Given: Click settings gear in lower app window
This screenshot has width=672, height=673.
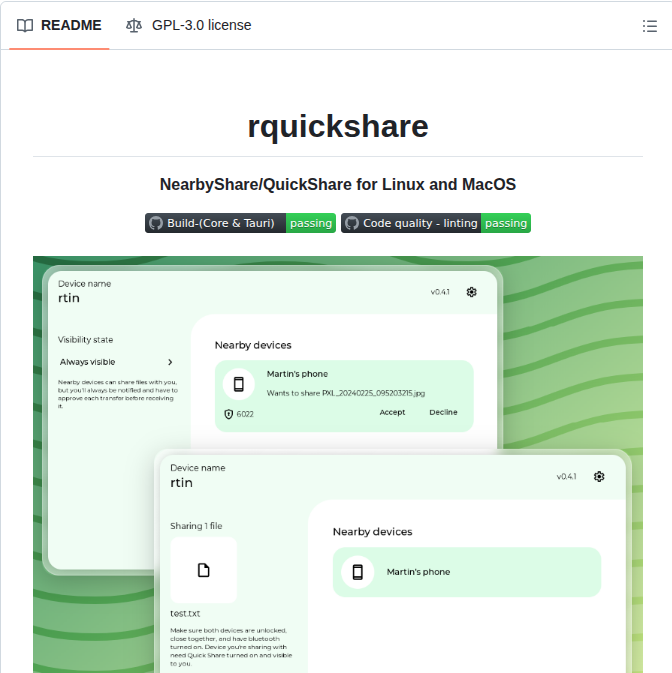Looking at the screenshot, I should pyautogui.click(x=599, y=476).
